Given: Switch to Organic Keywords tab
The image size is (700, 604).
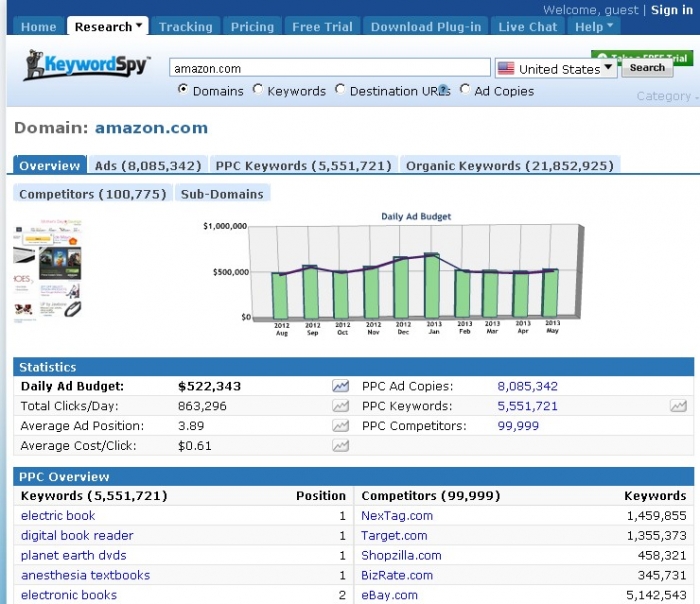Looking at the screenshot, I should (509, 166).
